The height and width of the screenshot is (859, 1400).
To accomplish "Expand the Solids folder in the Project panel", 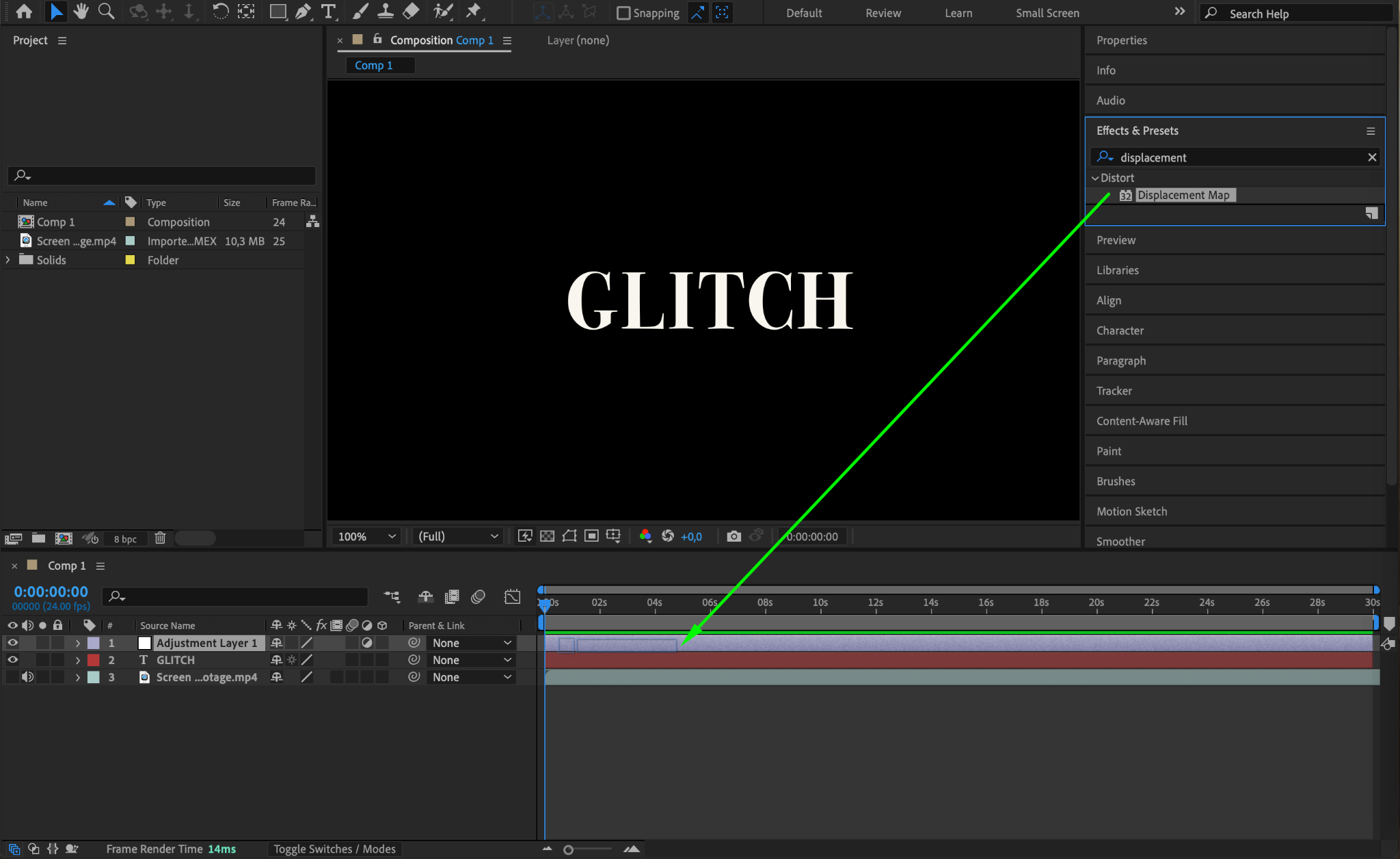I will [x=8, y=260].
